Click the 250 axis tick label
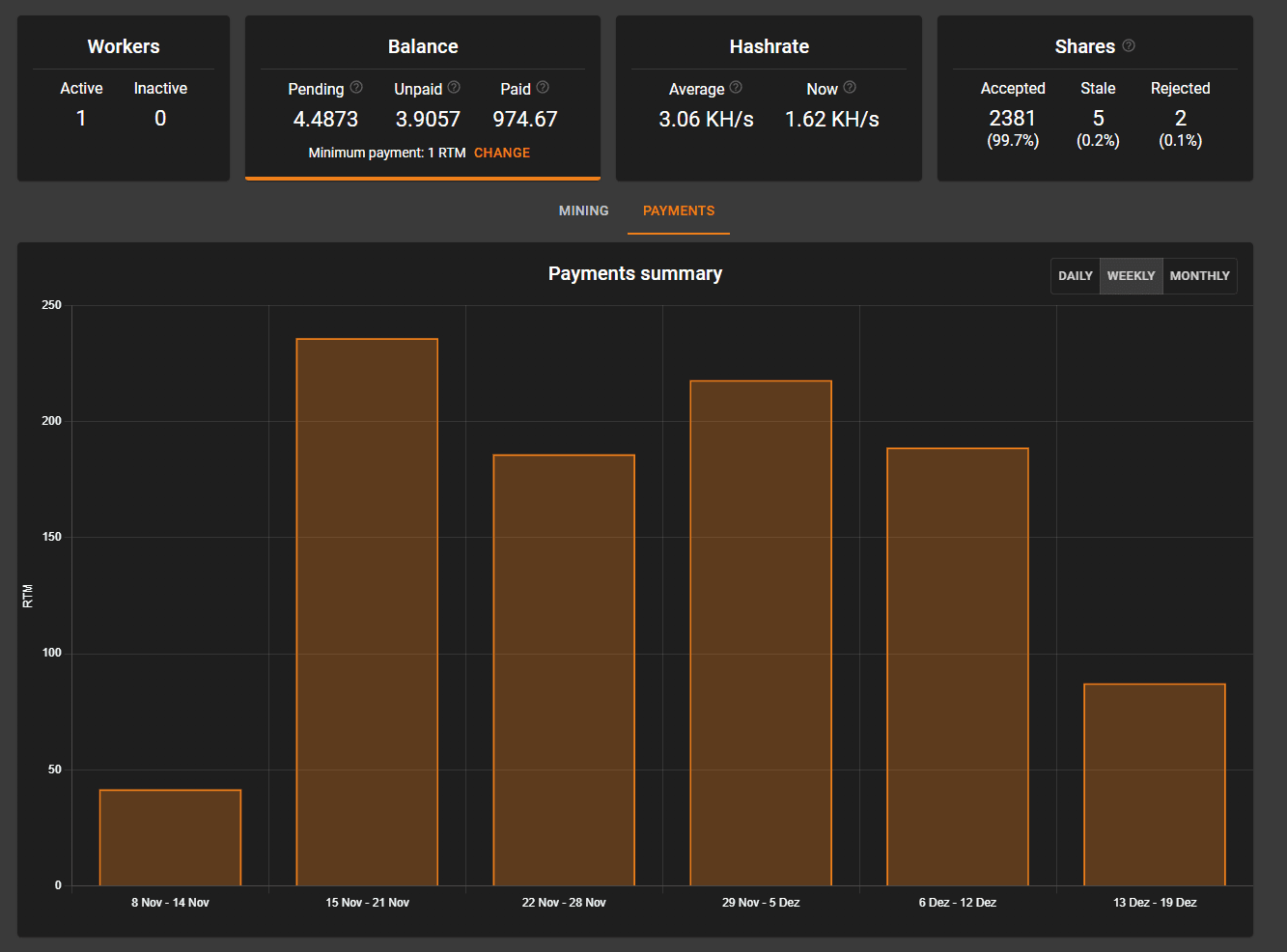Screen dimensions: 1287x952 (51, 305)
